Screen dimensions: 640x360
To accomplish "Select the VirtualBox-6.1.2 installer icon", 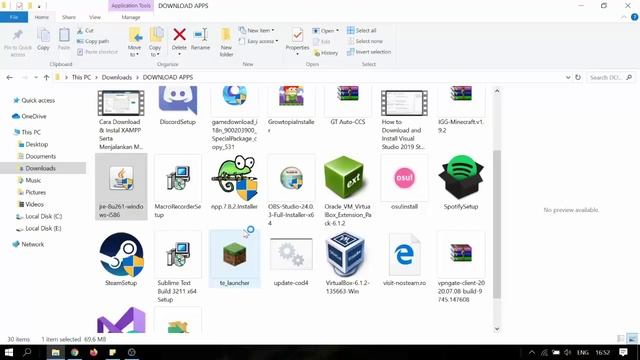I will pos(347,255).
